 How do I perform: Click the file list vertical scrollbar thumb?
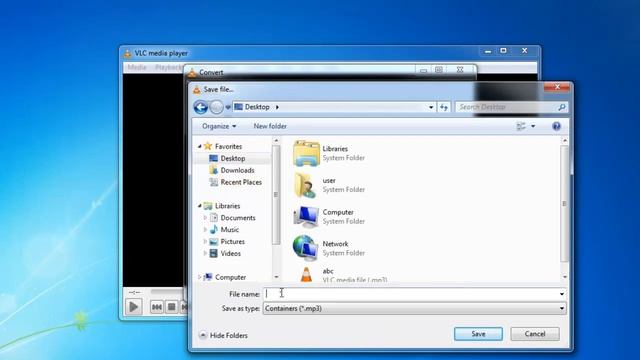564,204
